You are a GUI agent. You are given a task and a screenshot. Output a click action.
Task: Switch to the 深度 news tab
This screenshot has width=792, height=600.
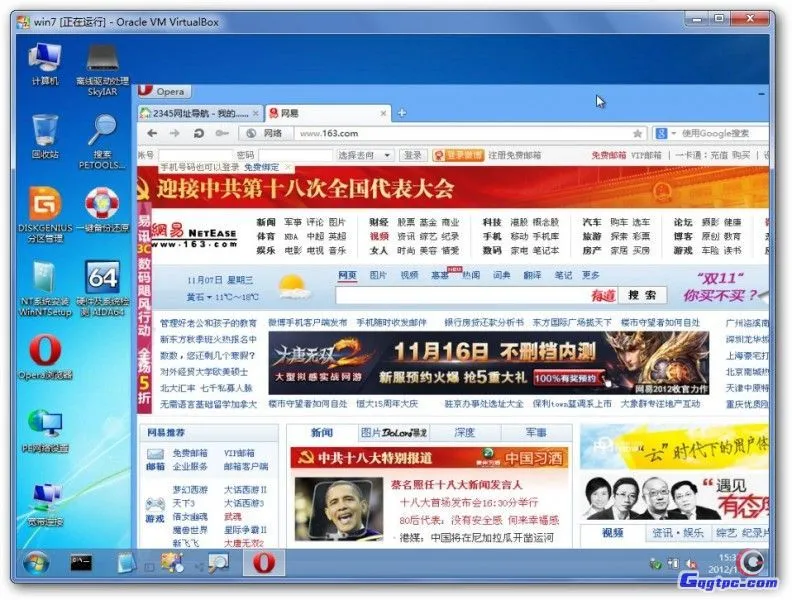pos(465,433)
